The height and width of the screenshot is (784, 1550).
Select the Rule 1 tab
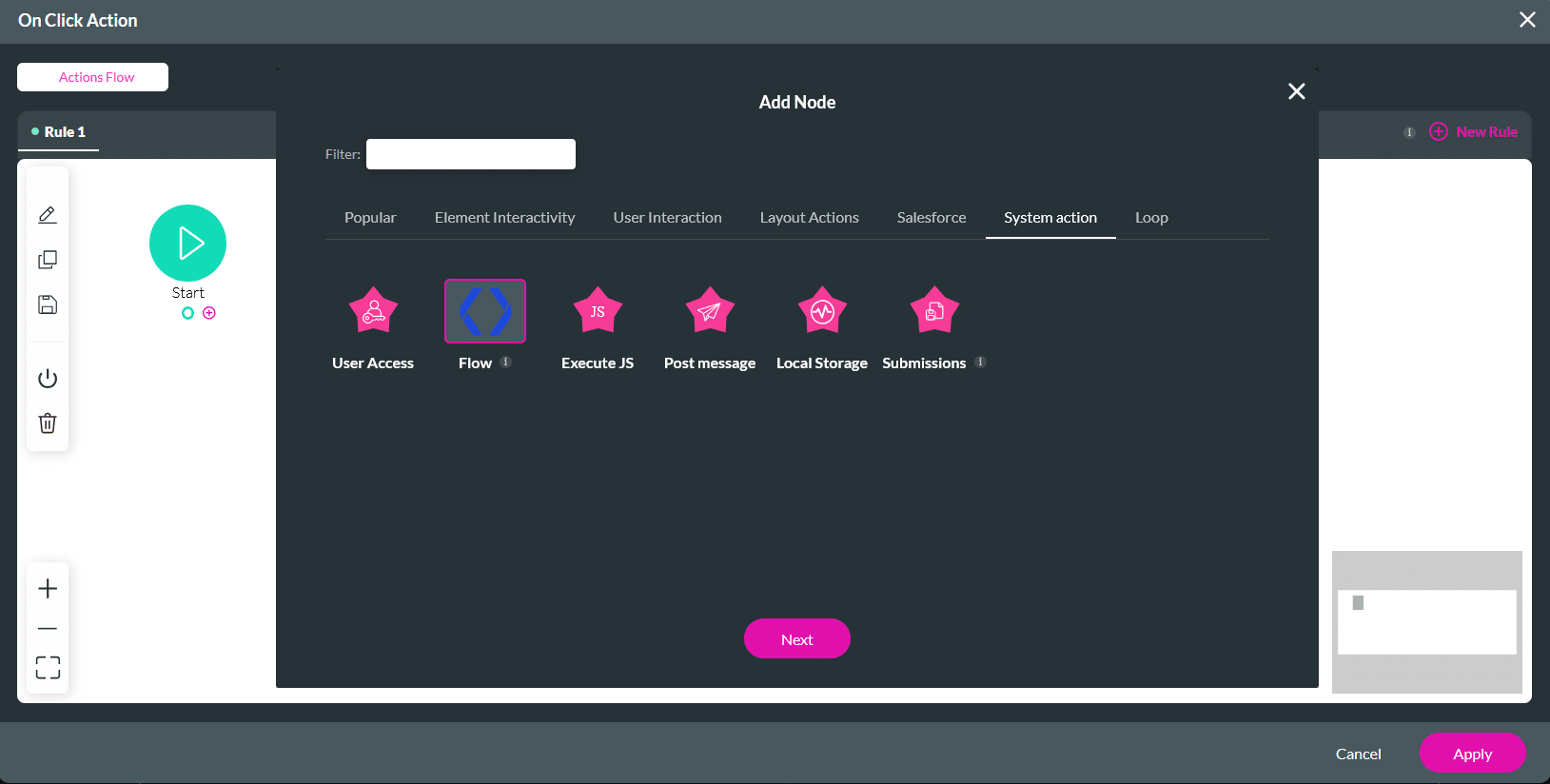[x=58, y=132]
